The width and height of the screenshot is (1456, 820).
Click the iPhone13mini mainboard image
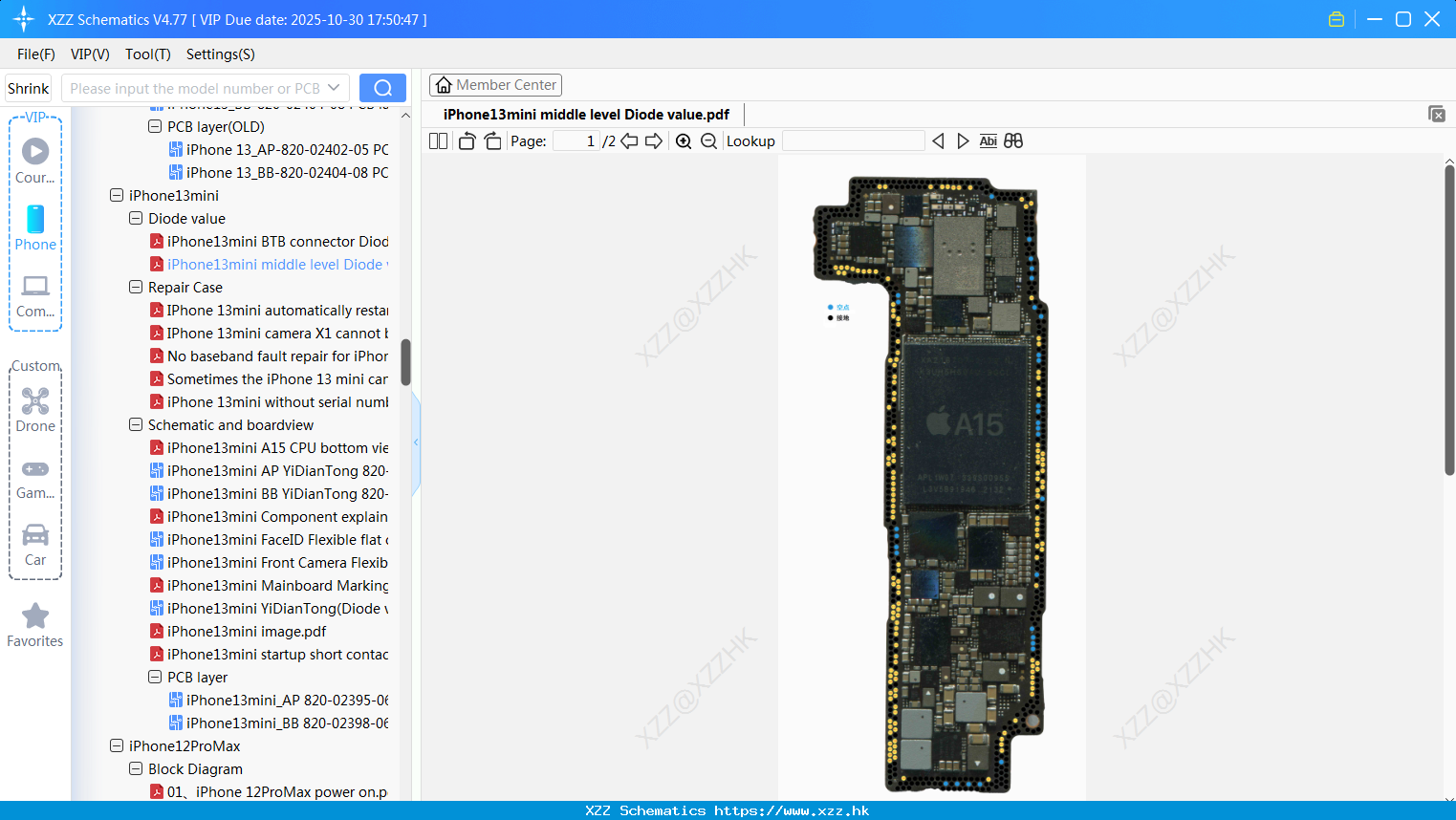click(x=931, y=484)
